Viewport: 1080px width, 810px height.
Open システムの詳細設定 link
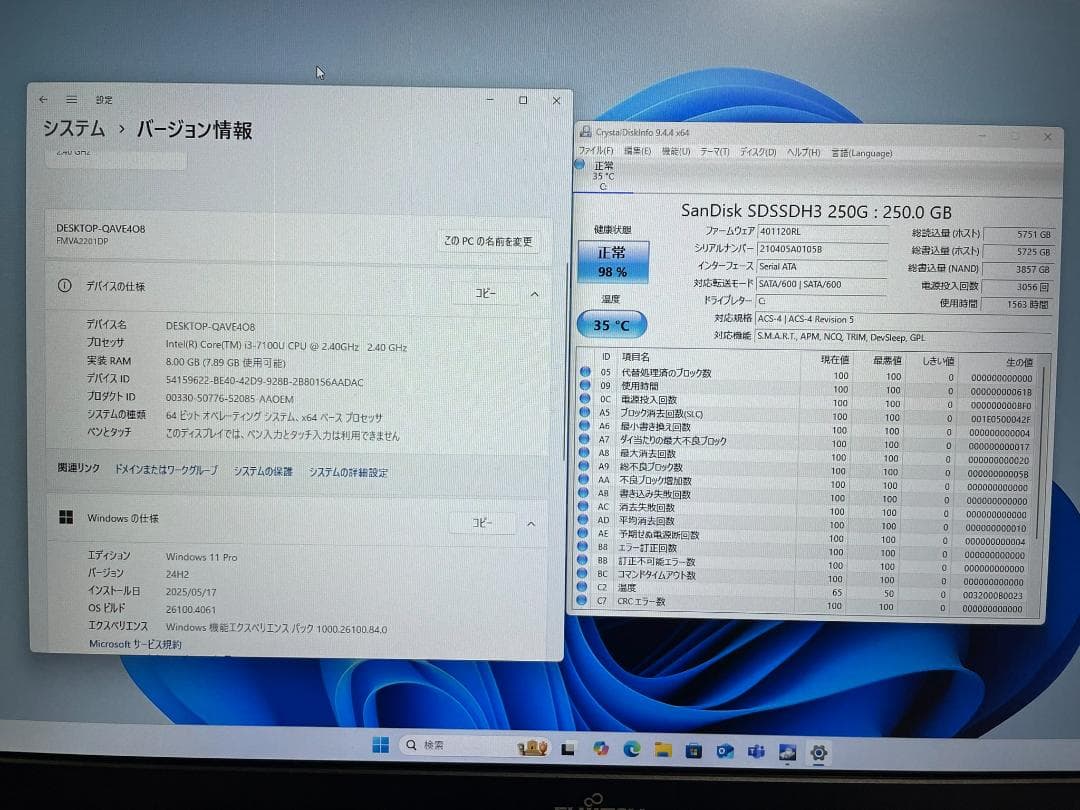pyautogui.click(x=348, y=472)
